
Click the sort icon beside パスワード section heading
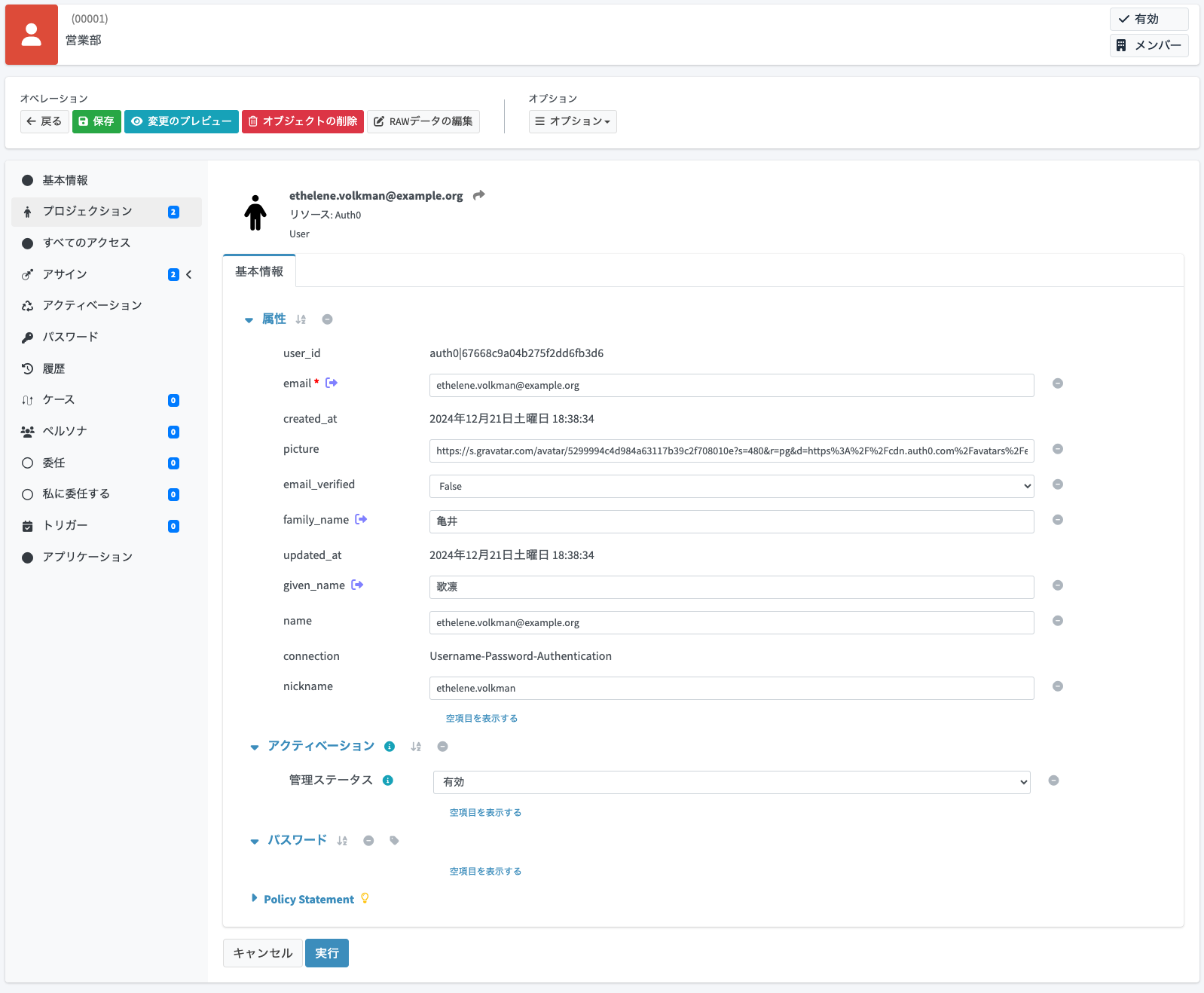(x=342, y=841)
